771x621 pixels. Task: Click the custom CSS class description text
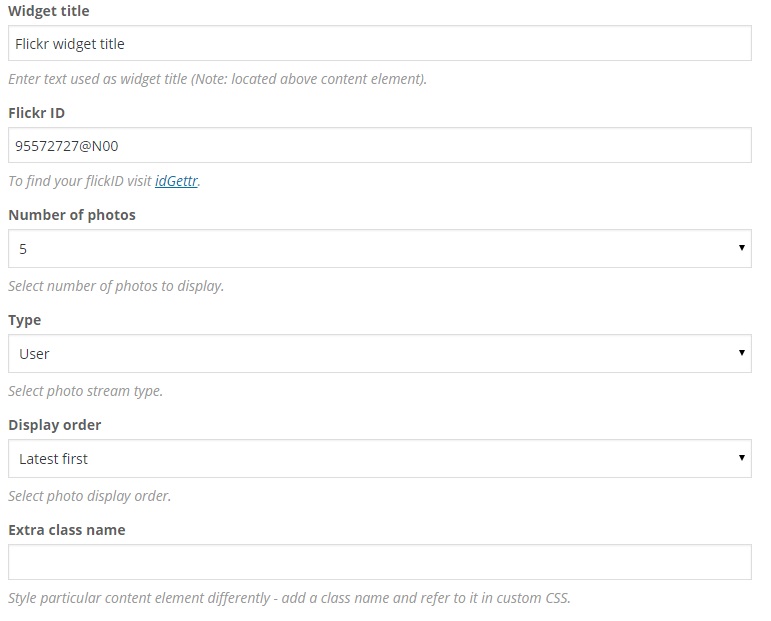[289, 599]
